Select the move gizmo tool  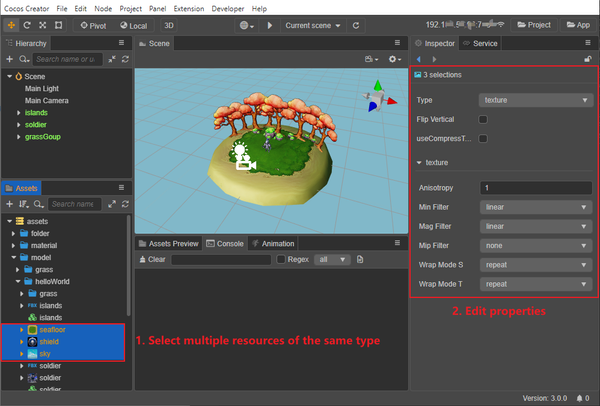click(11, 25)
